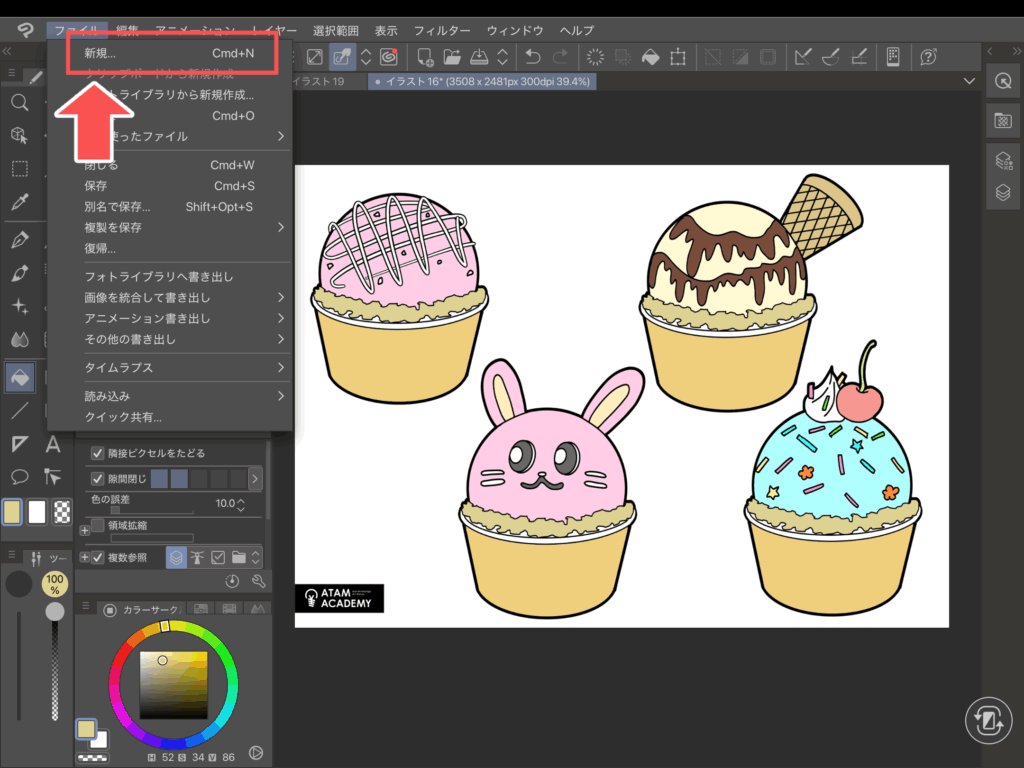Viewport: 1024px width, 768px height.
Task: Select the Fill bucket tool
Action: (19, 377)
